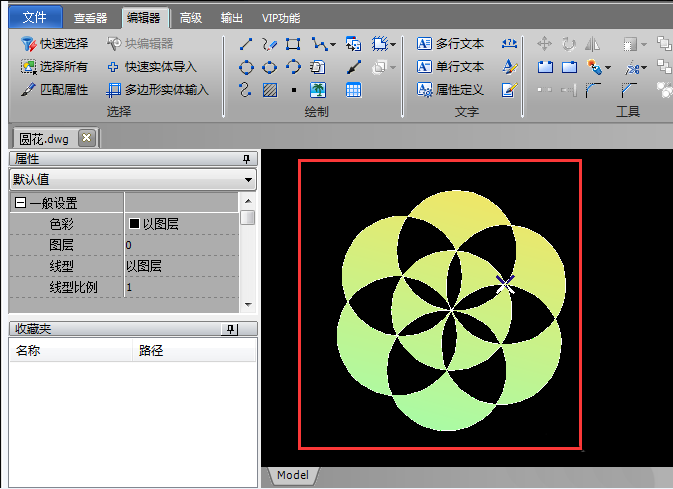
Task: Select the Ellipse drawing tool
Action: 270,67
